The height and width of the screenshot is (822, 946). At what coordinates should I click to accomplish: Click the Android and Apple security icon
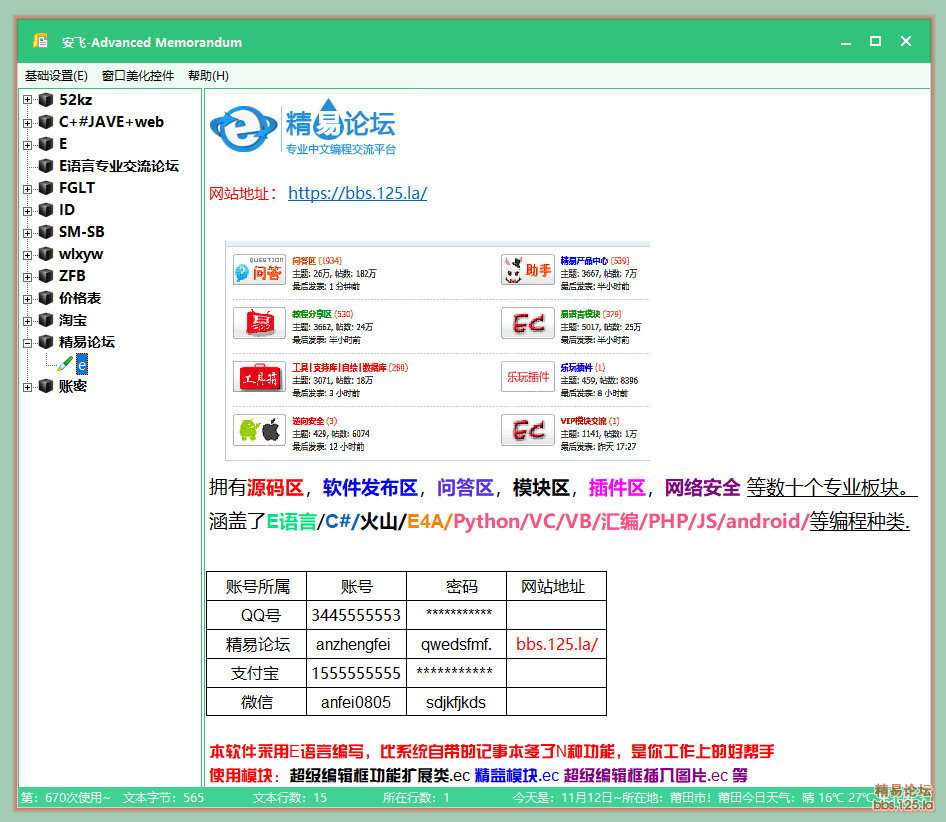tap(259, 430)
